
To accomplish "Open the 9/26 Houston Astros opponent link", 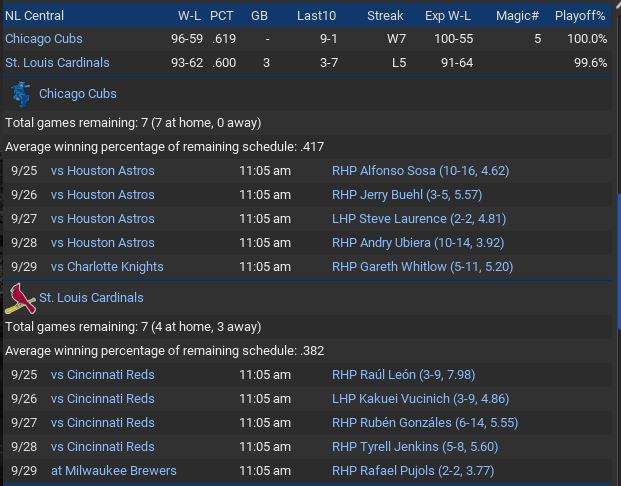I will point(103,195).
